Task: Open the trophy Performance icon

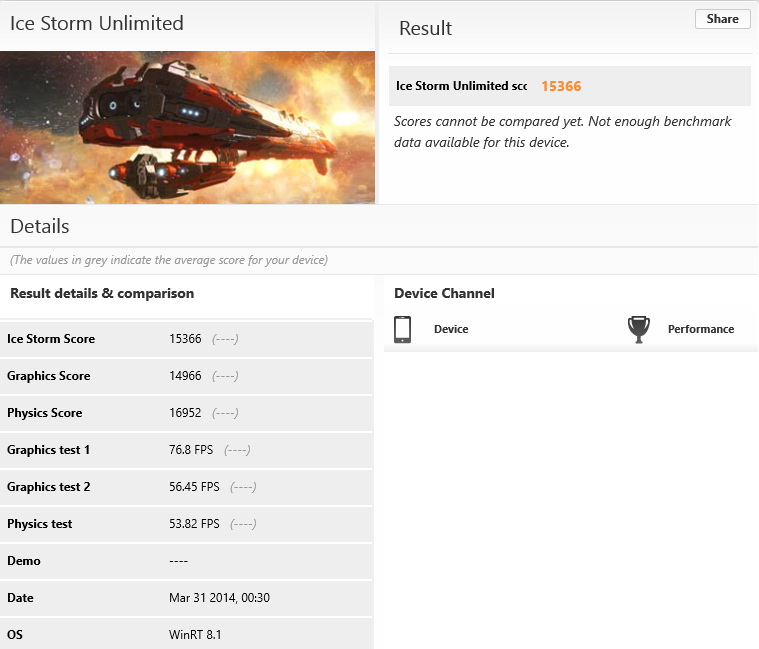Action: click(638, 330)
